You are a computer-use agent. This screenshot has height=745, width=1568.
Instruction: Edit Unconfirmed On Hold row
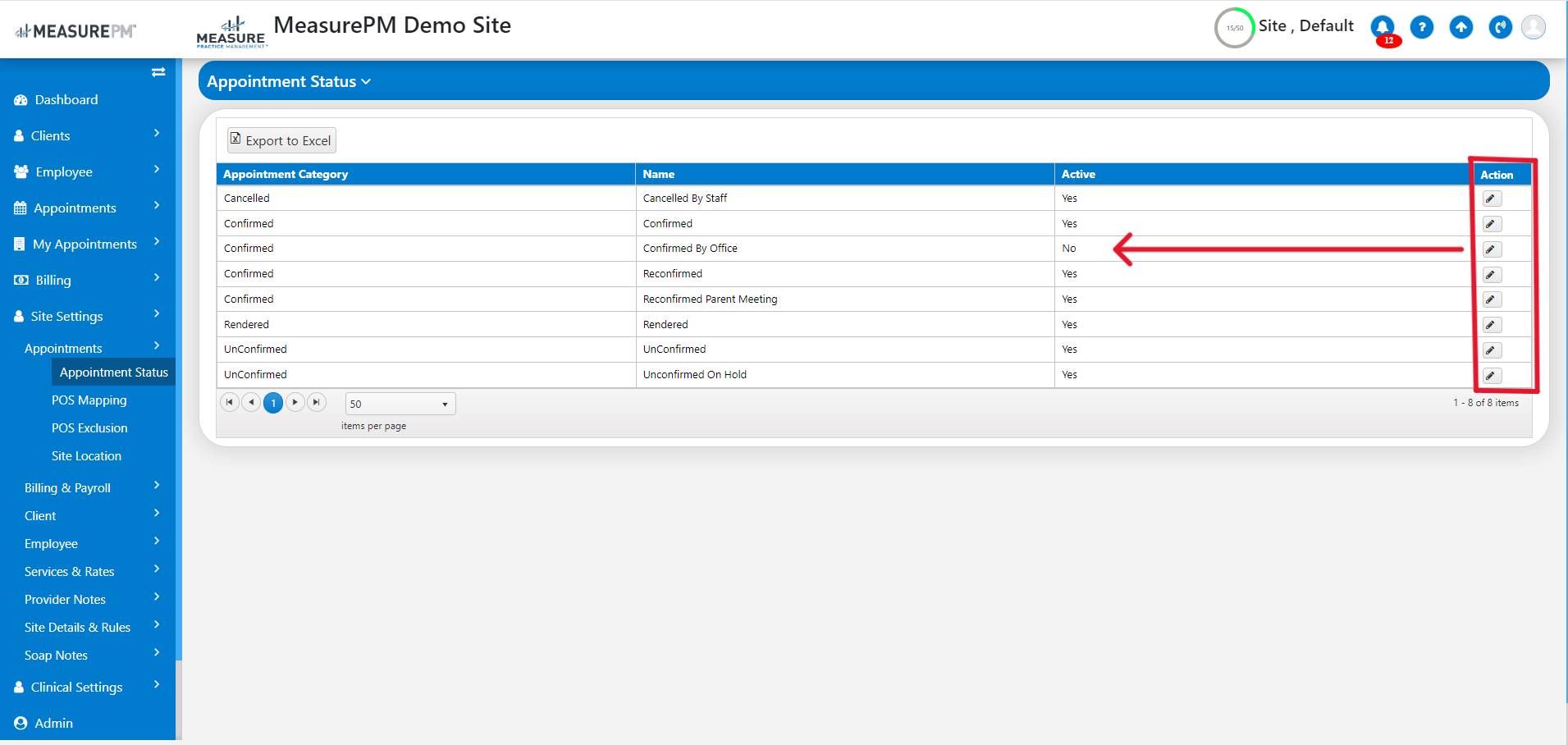pyautogui.click(x=1491, y=376)
